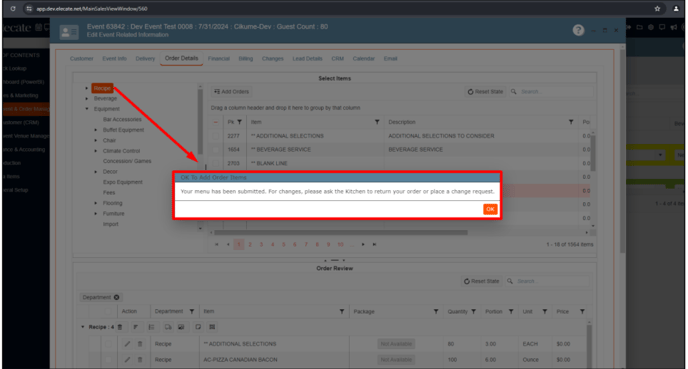Open the Pk column filter
The height and width of the screenshot is (369, 688).
point(240,122)
